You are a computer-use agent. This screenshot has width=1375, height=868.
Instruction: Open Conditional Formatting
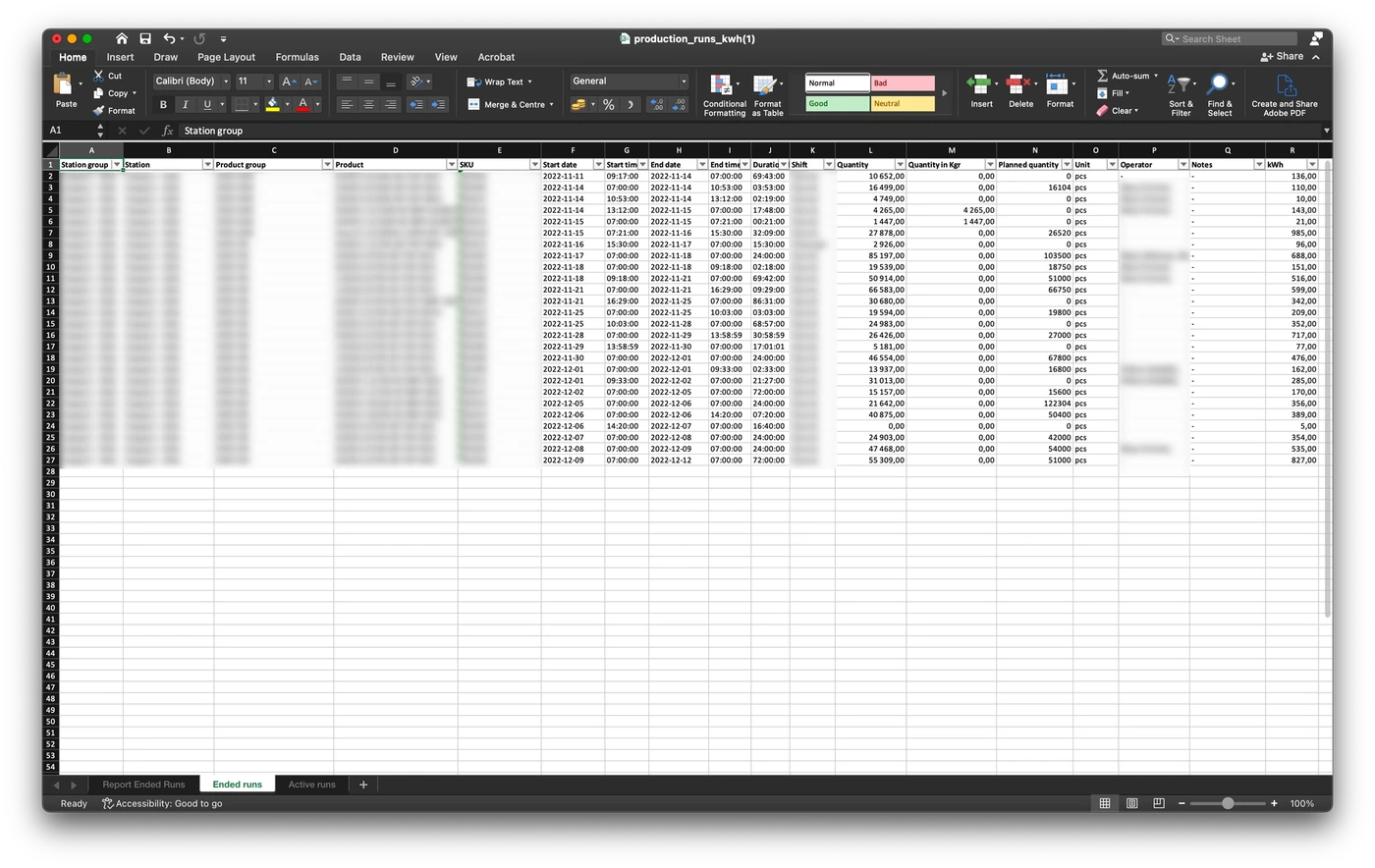(725, 95)
